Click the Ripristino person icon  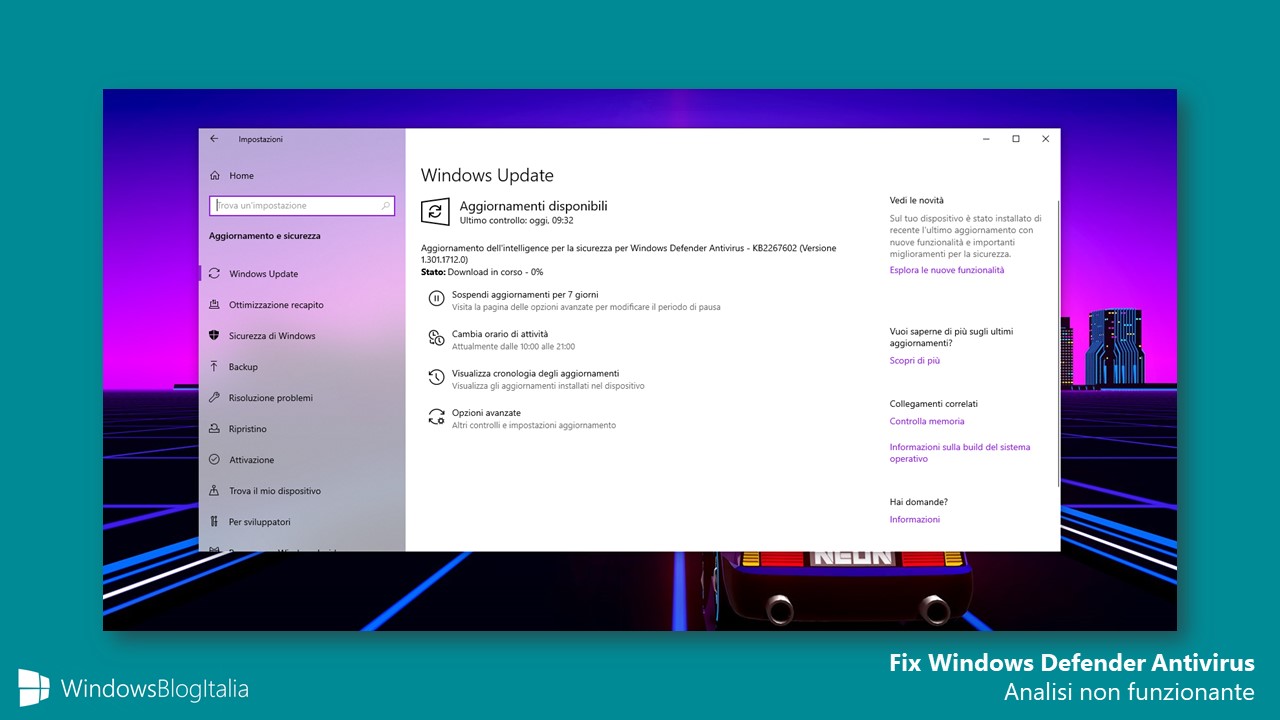coord(214,428)
